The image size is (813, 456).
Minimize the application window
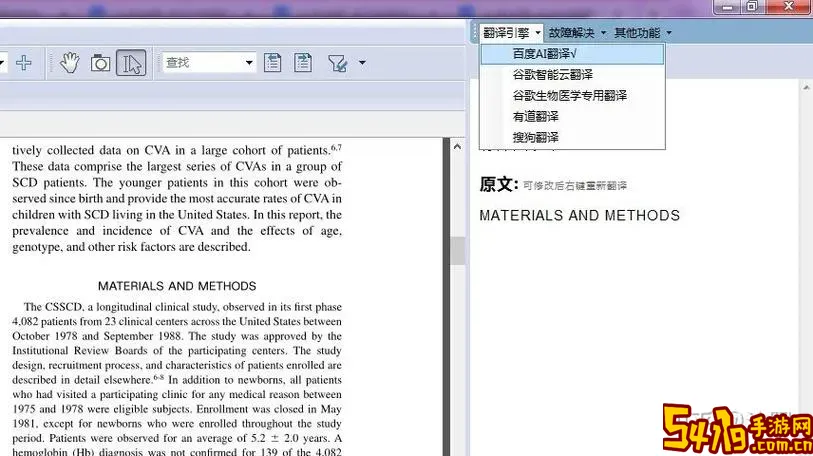point(728,7)
